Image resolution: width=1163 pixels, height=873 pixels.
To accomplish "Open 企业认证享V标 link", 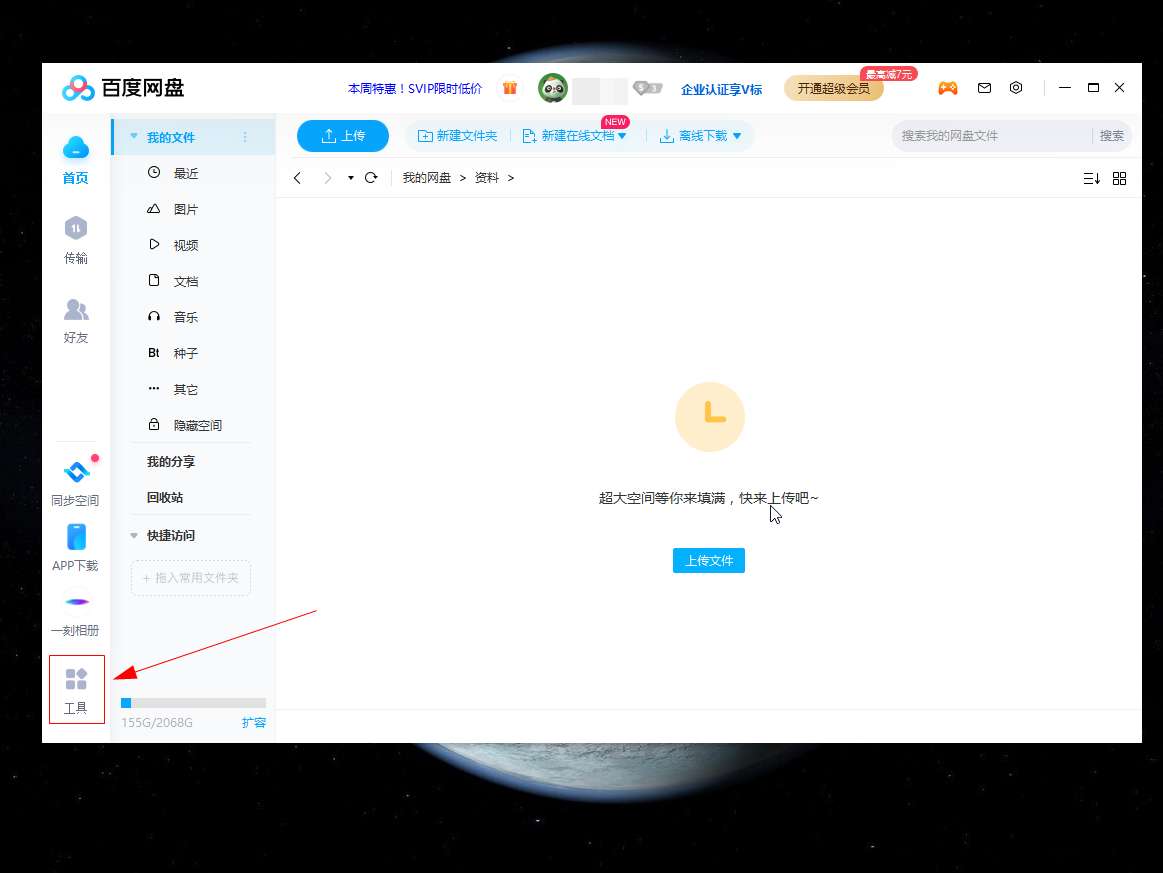I will coord(721,89).
